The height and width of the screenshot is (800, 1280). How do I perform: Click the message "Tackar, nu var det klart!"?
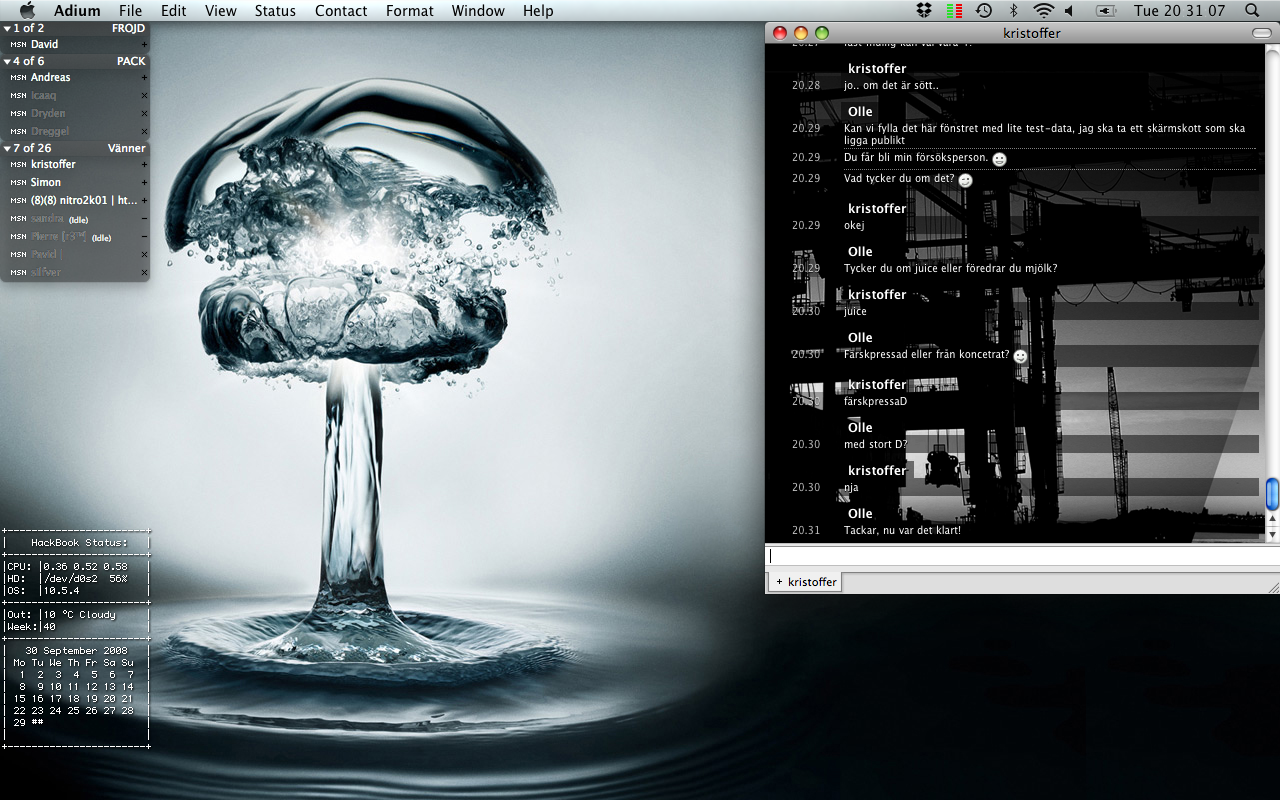coord(902,531)
